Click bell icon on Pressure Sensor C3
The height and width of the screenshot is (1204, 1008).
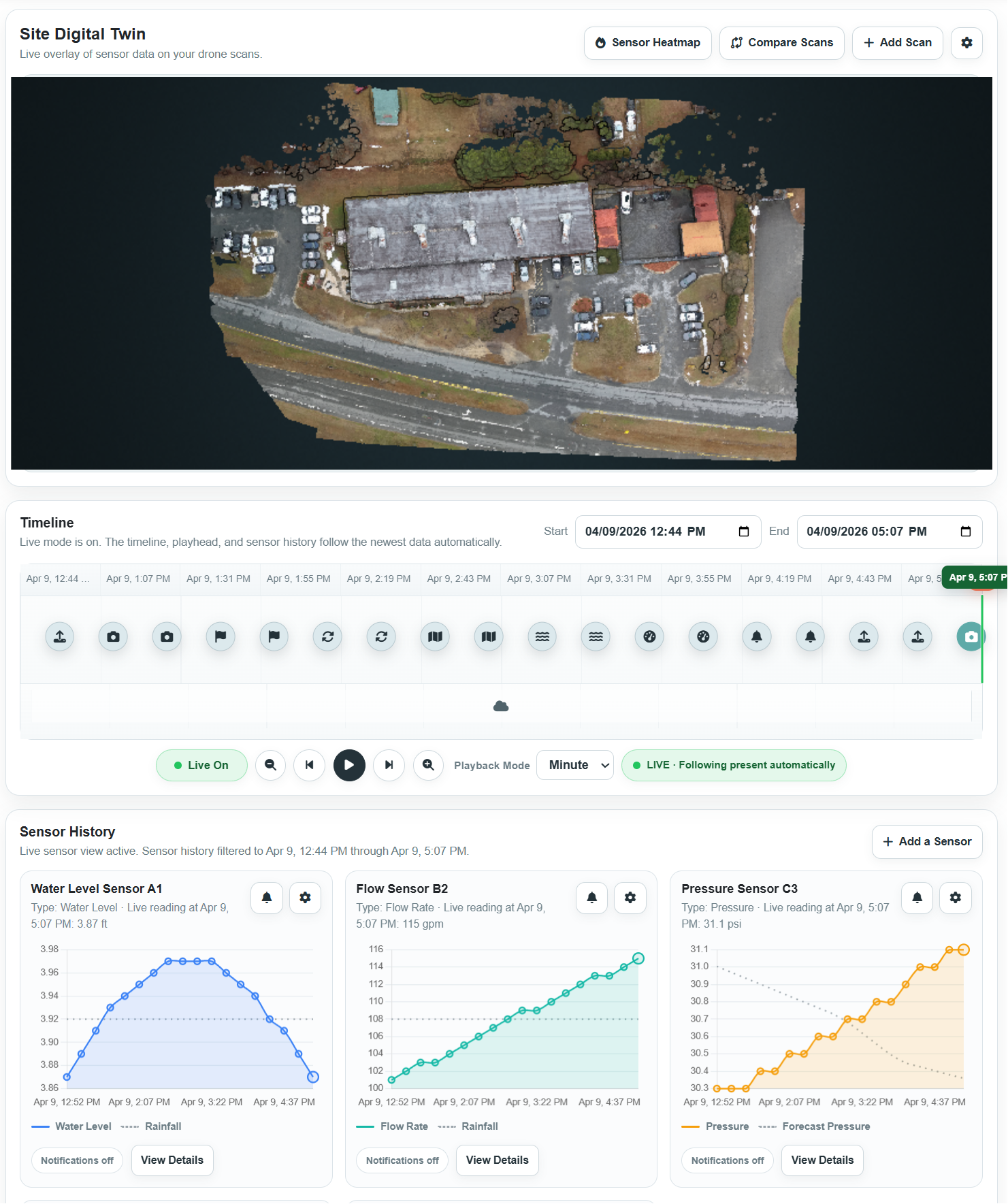click(917, 898)
